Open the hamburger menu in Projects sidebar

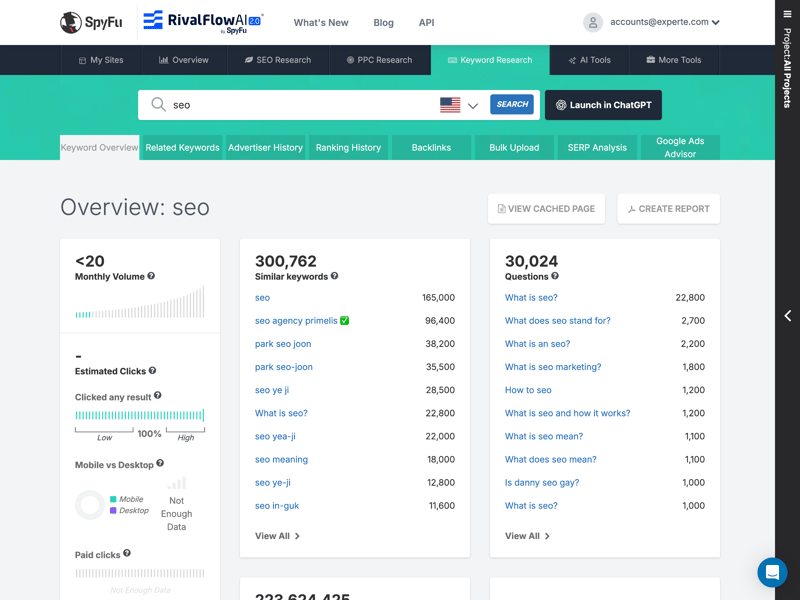tap(787, 14)
